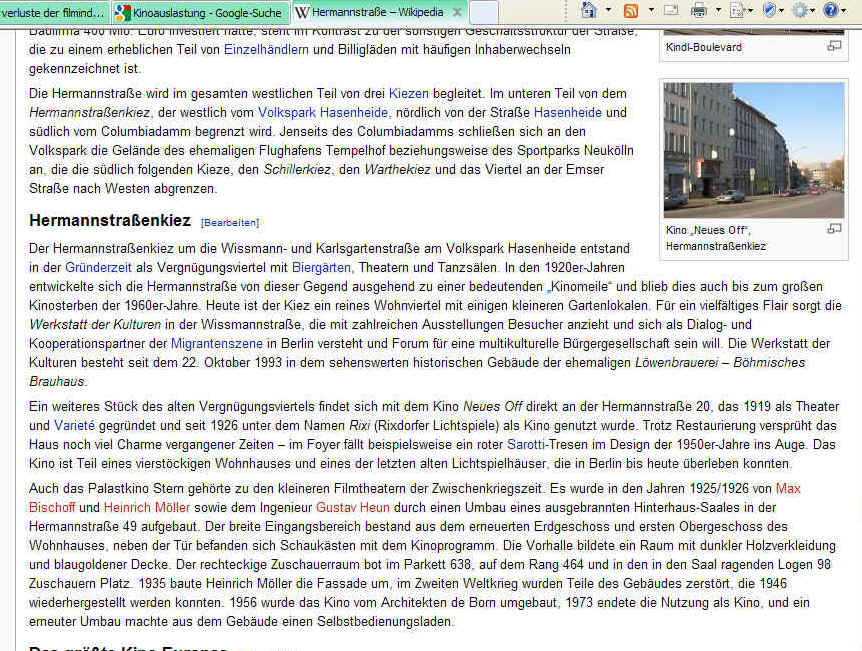Screen dimensions: 862x651
Task: Close the Hermannstraße Wikipedia tab
Action: pos(457,12)
